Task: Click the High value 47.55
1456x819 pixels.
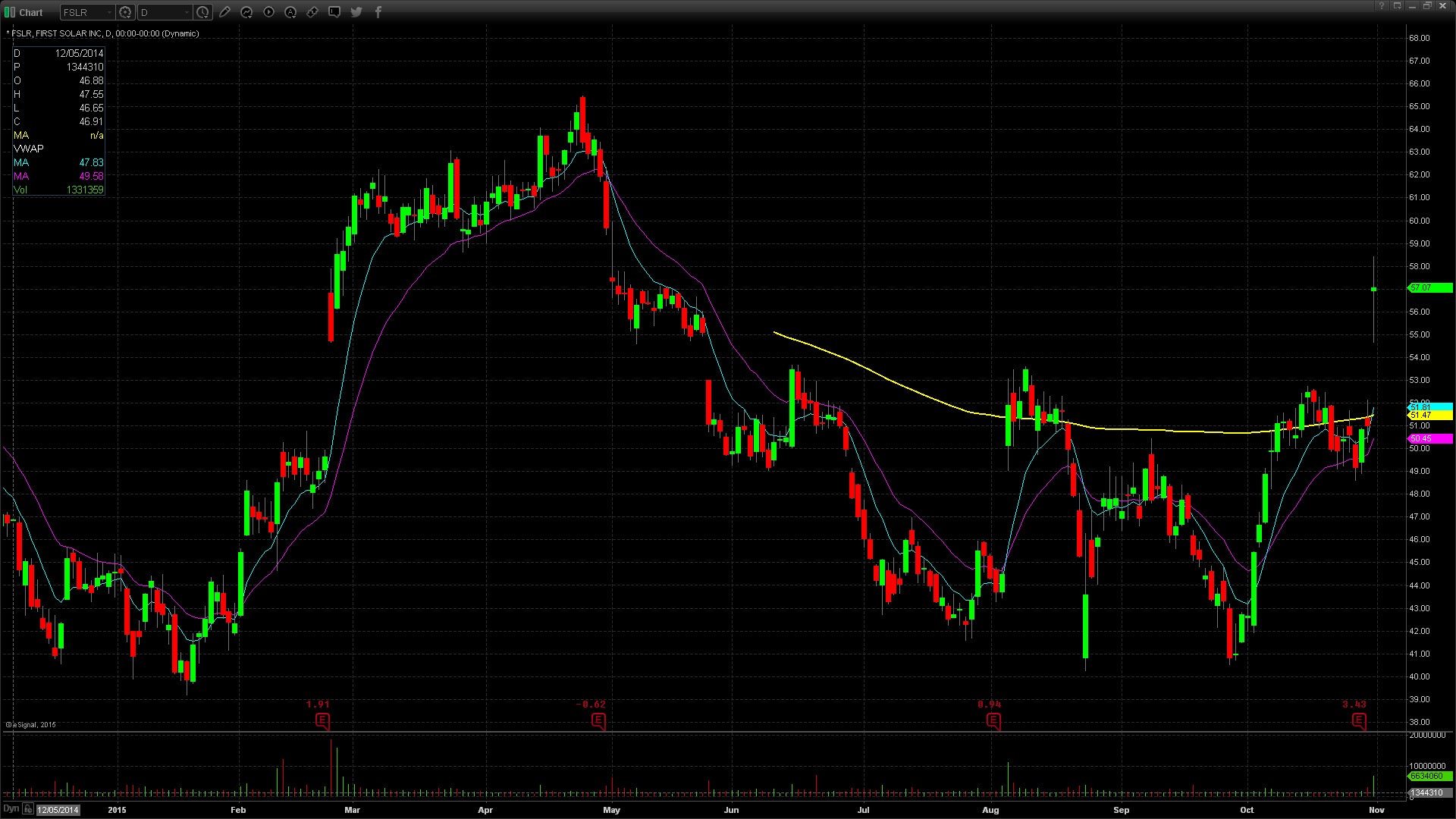Action: (x=91, y=94)
